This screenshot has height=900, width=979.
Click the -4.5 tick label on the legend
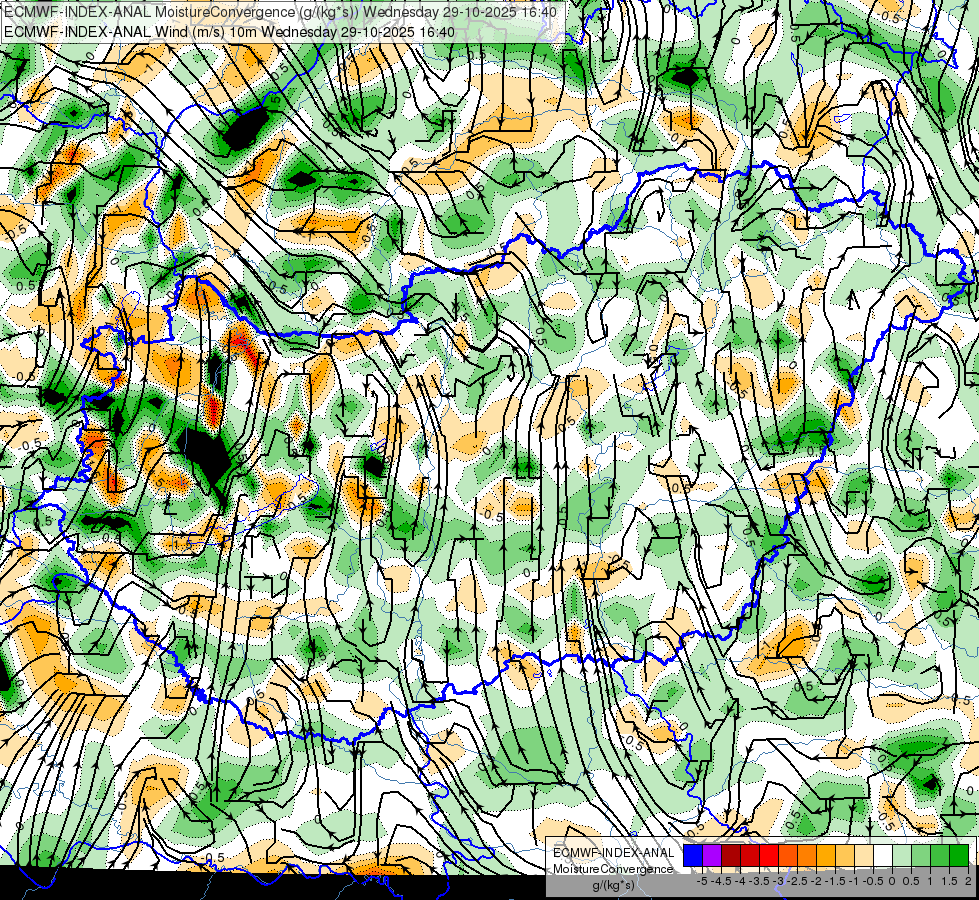point(721,881)
